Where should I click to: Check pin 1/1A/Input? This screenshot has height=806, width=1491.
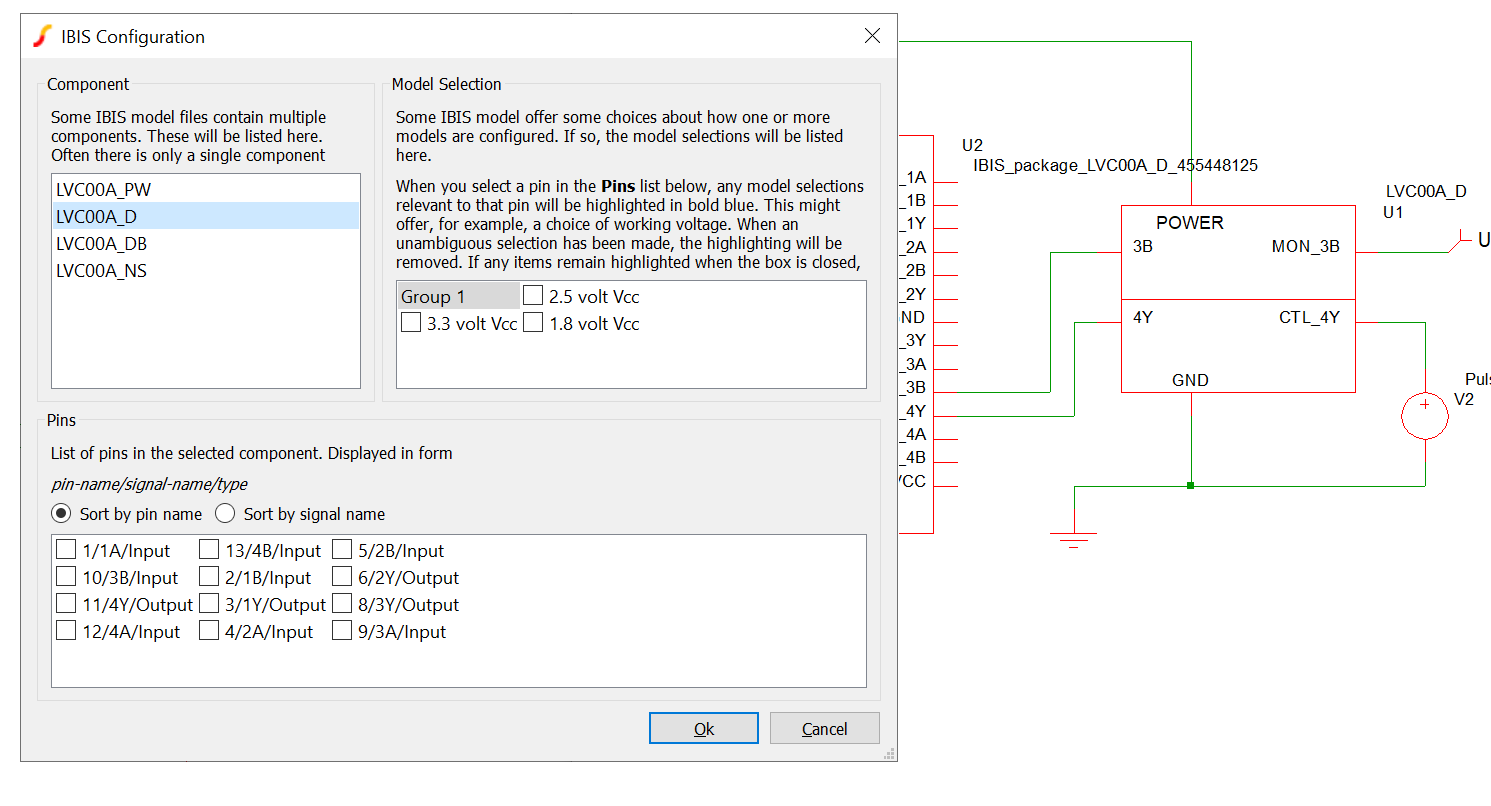pos(66,550)
